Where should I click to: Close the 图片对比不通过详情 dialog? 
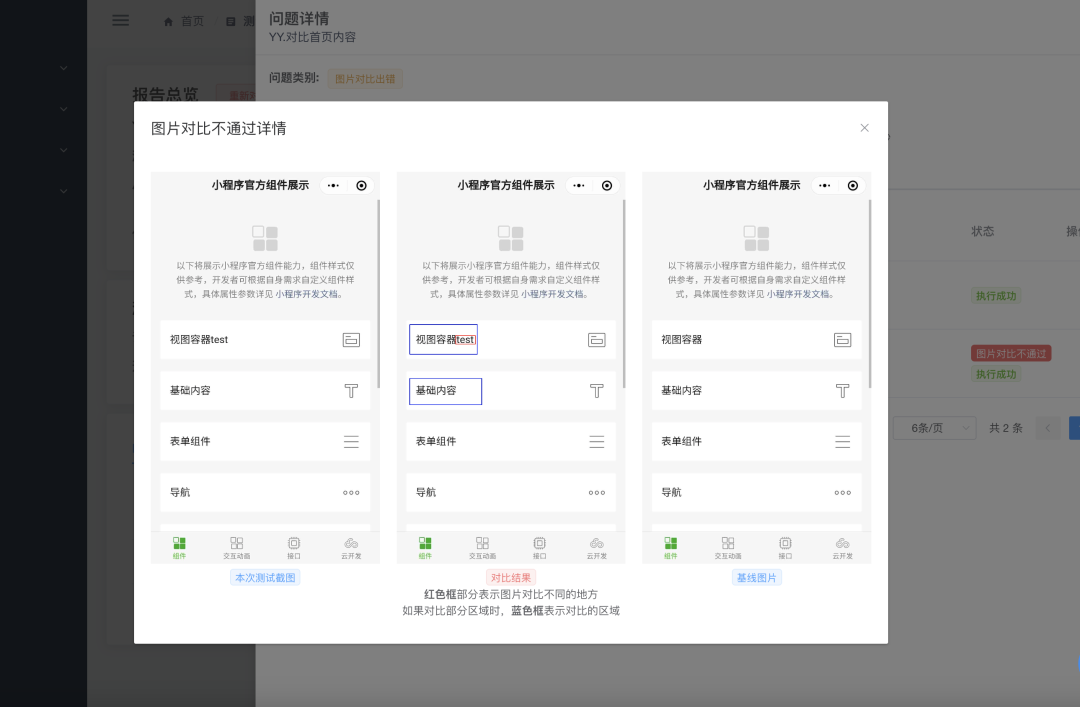pos(864,128)
